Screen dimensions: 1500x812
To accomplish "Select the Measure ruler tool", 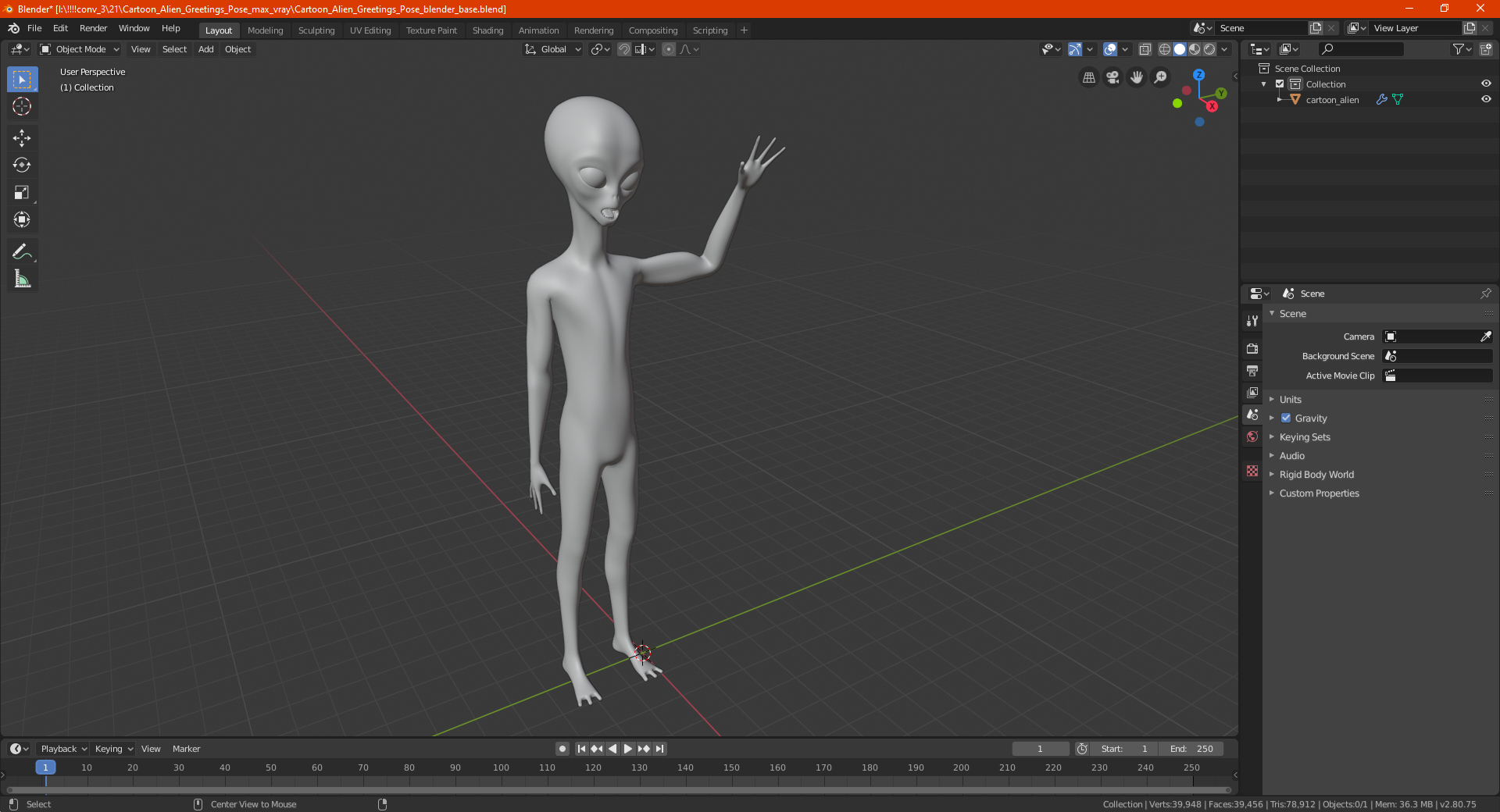I will coord(22,279).
